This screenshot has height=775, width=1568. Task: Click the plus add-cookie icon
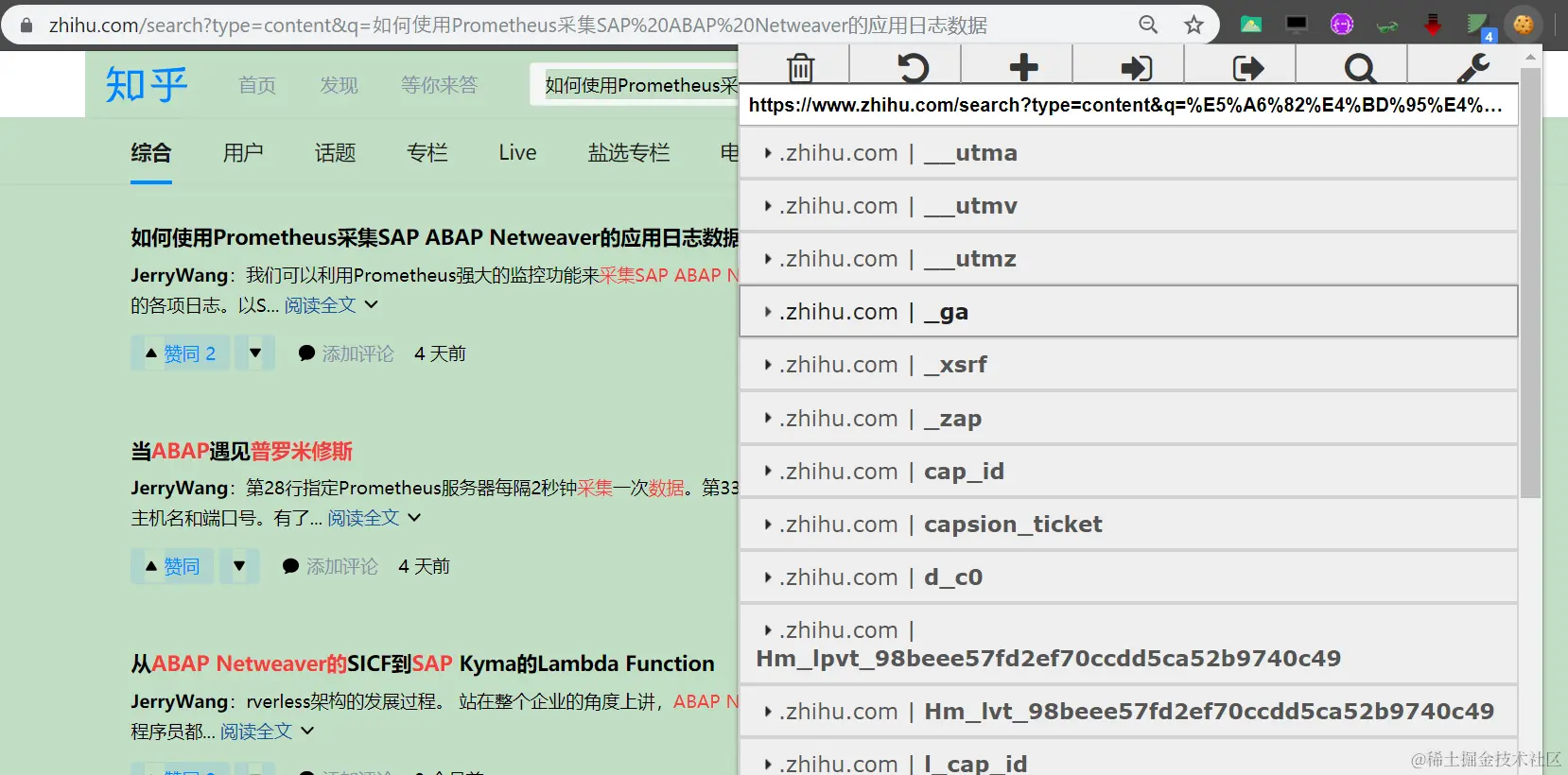(x=1023, y=67)
